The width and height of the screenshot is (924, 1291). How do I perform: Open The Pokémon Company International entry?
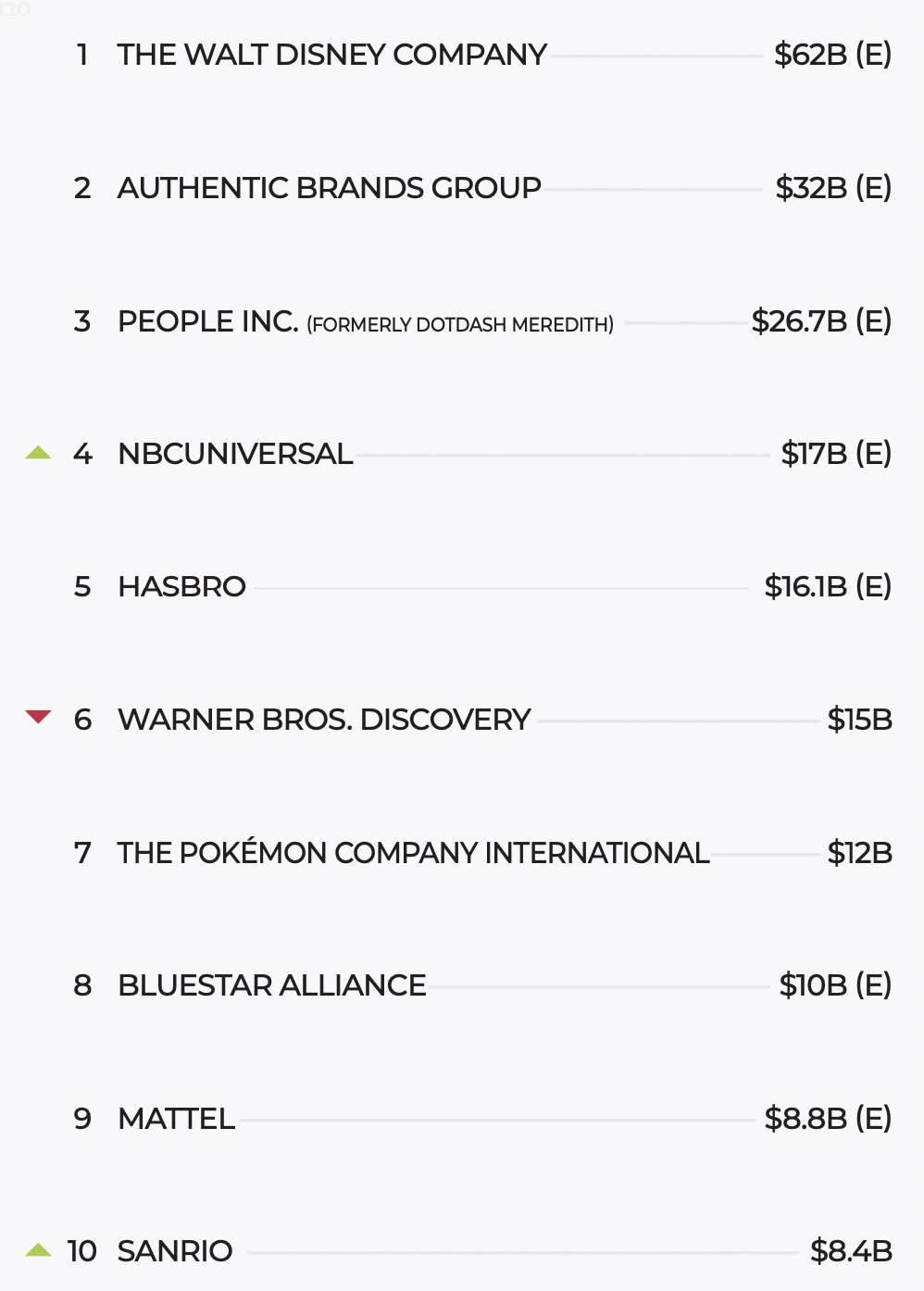tap(413, 852)
